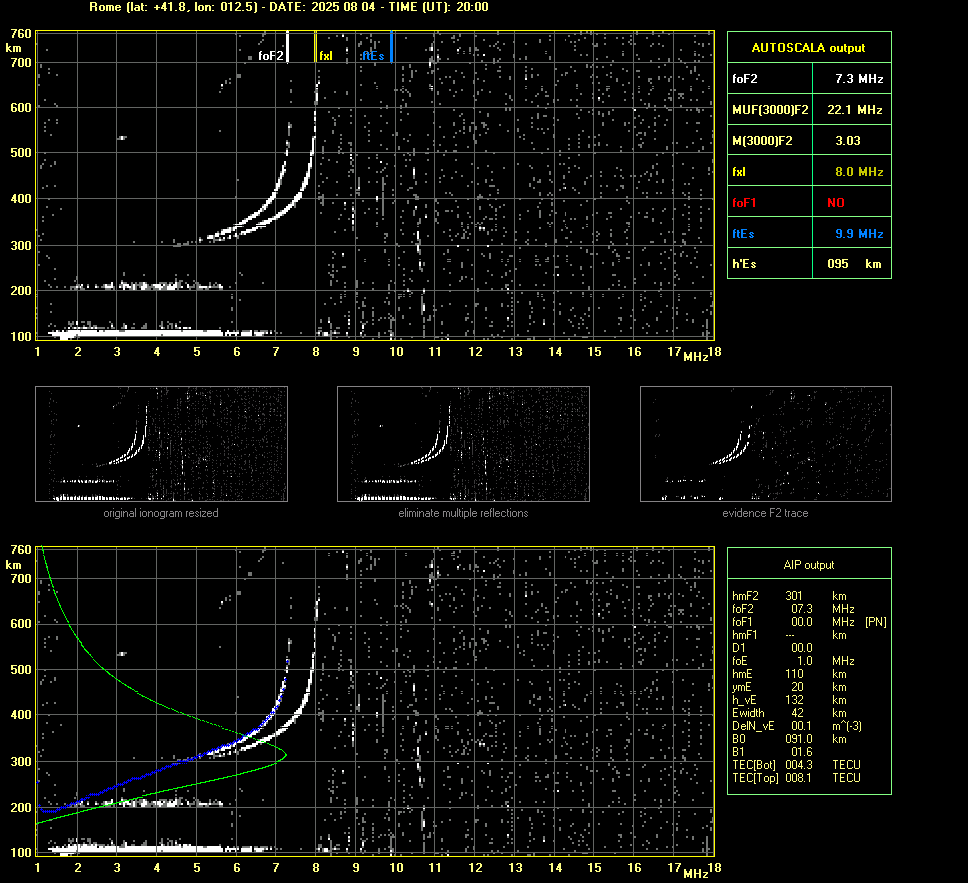Click the B0 value '091.0'
This screenshot has height=883, width=968.
coord(799,739)
